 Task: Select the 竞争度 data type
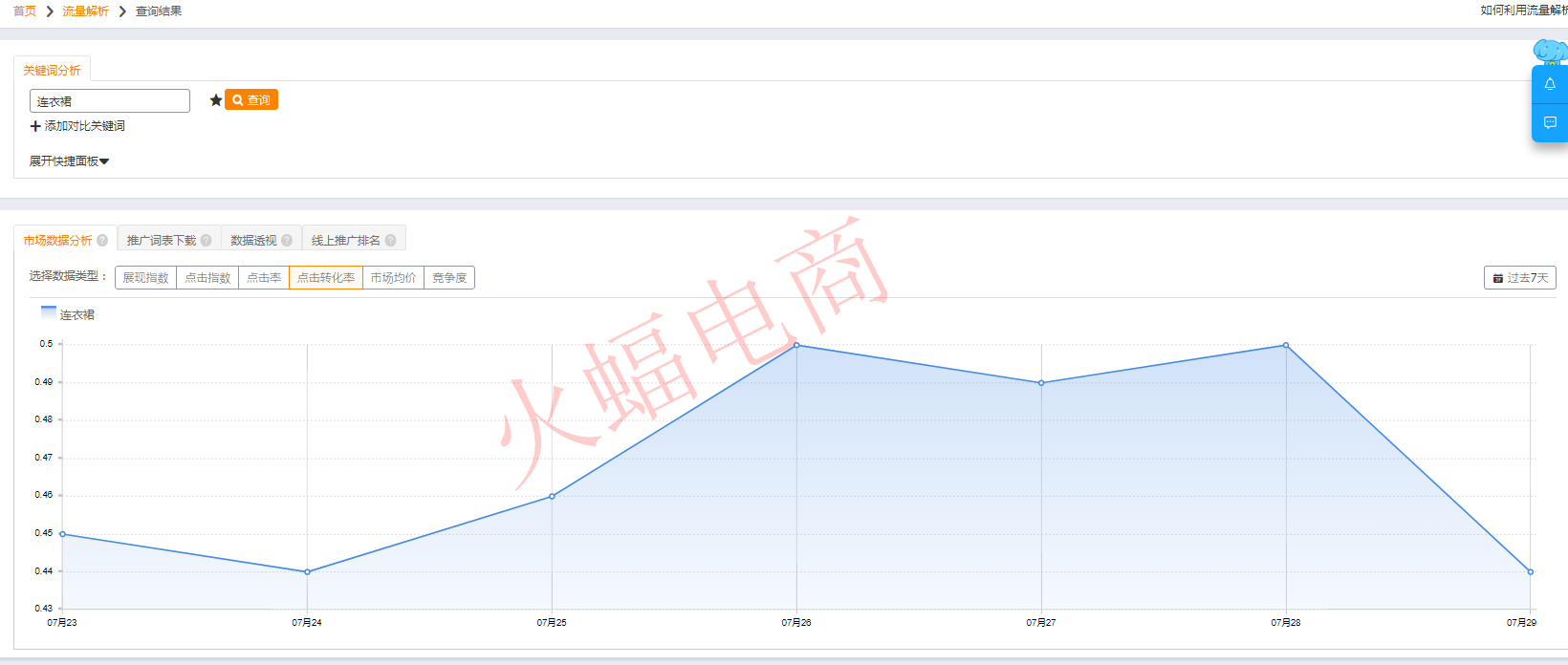[449, 278]
